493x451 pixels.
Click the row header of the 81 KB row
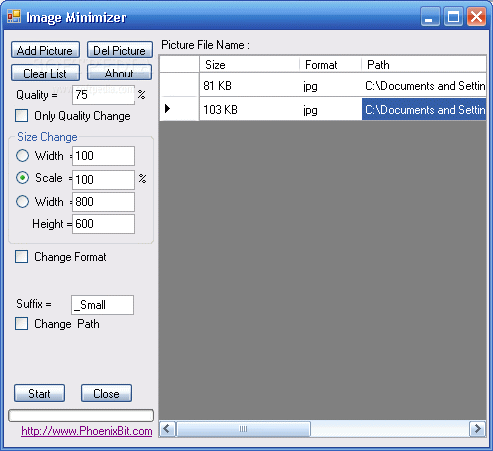[179, 85]
